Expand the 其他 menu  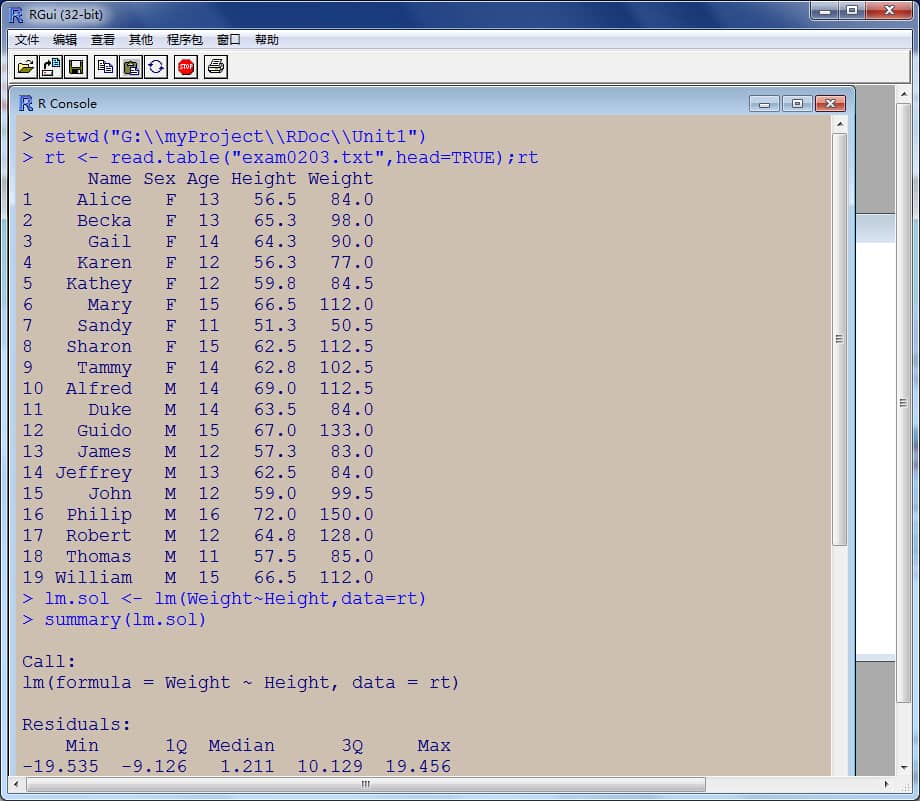tap(141, 40)
